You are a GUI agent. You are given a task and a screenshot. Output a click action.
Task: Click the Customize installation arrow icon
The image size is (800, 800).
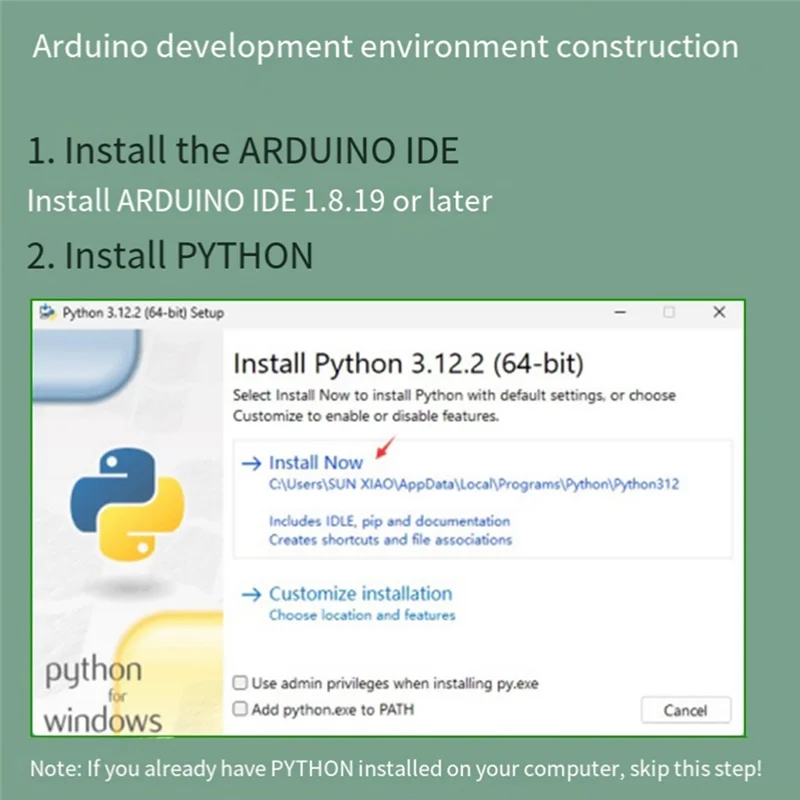(x=252, y=594)
